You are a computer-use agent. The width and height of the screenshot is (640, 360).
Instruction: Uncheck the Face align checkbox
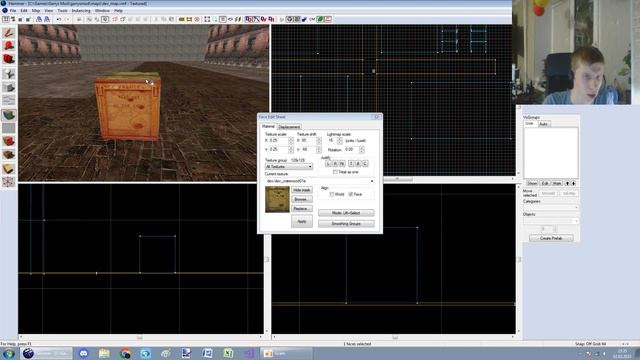(351, 194)
